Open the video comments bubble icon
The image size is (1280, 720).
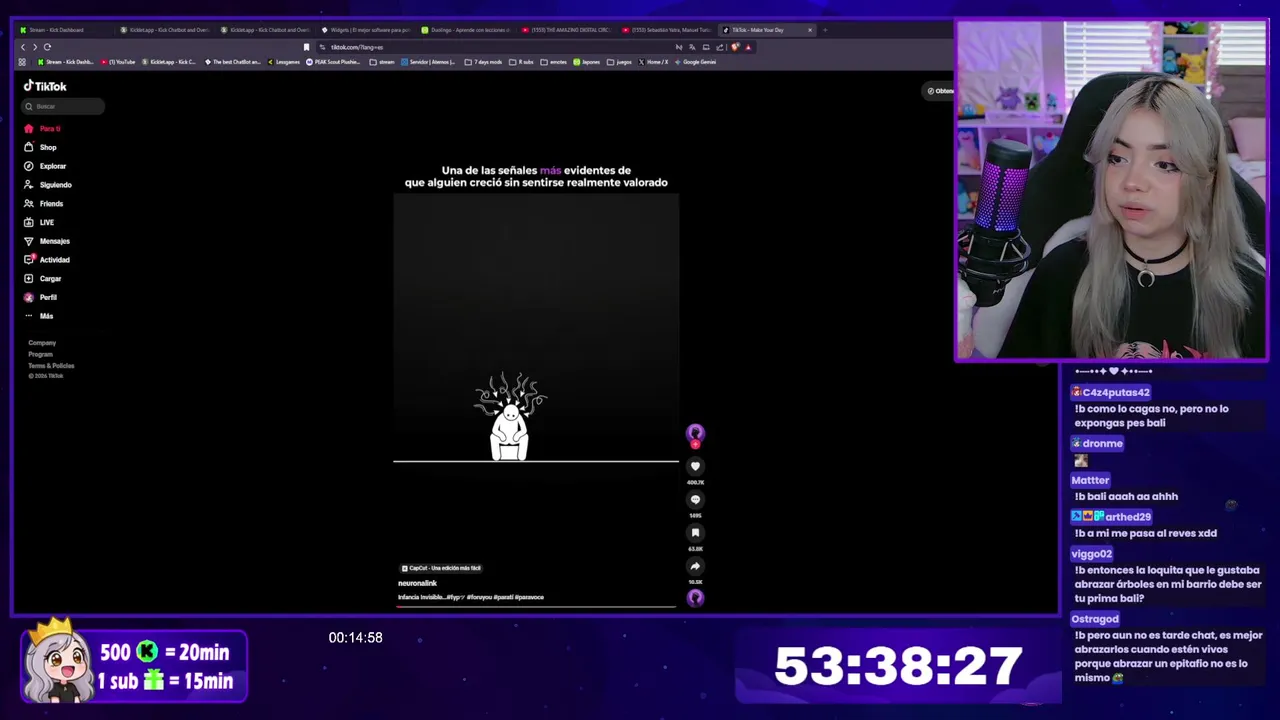point(695,499)
